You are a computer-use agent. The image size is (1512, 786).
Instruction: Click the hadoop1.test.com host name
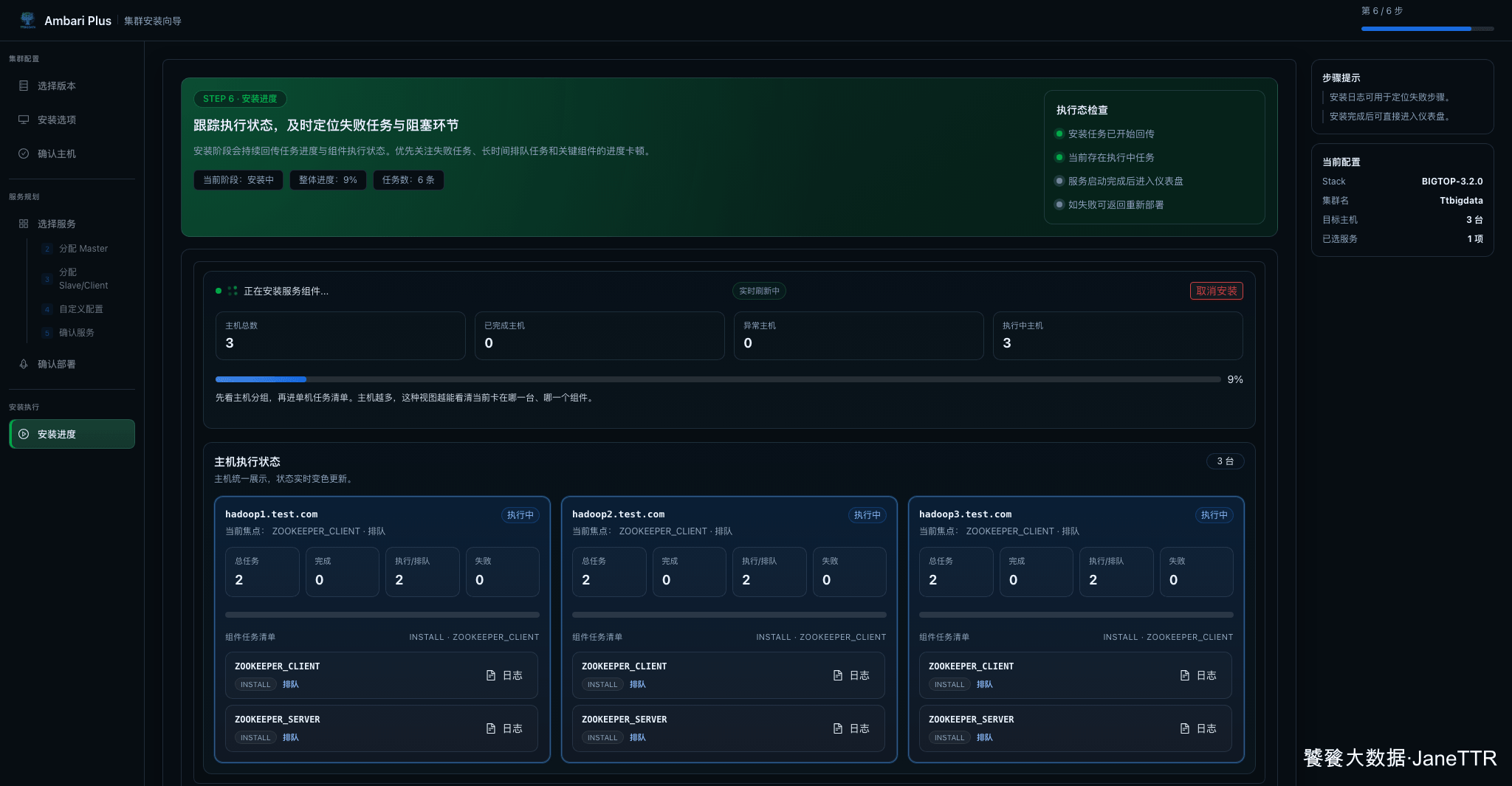(272, 514)
